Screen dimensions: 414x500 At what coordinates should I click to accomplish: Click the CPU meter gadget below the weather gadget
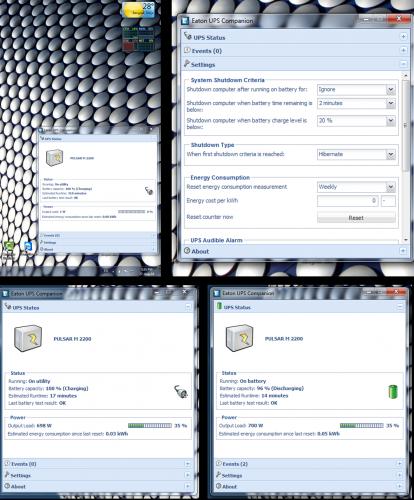[139, 39]
